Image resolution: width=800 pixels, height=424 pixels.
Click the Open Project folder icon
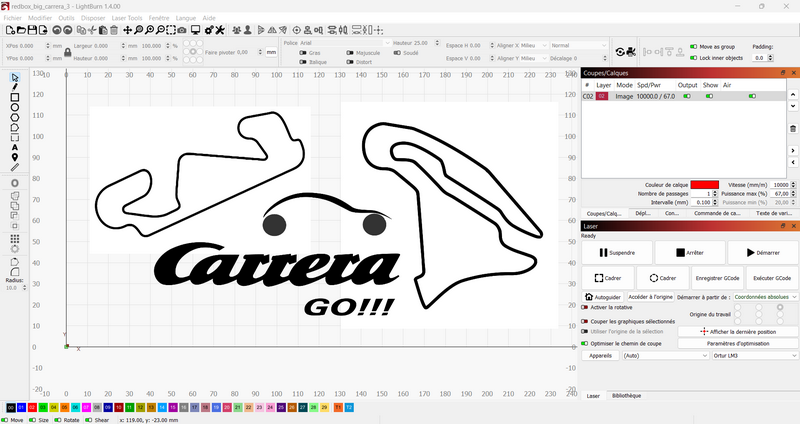pos(21,31)
